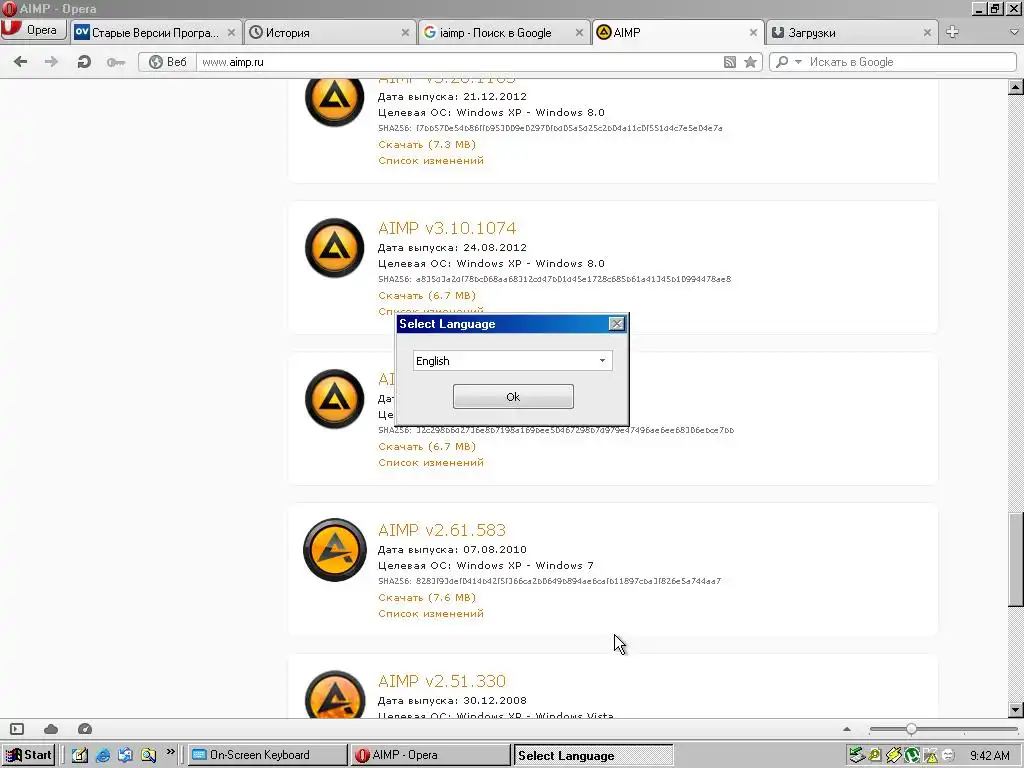
Task: Click the Opera menu button
Action: (x=33, y=30)
